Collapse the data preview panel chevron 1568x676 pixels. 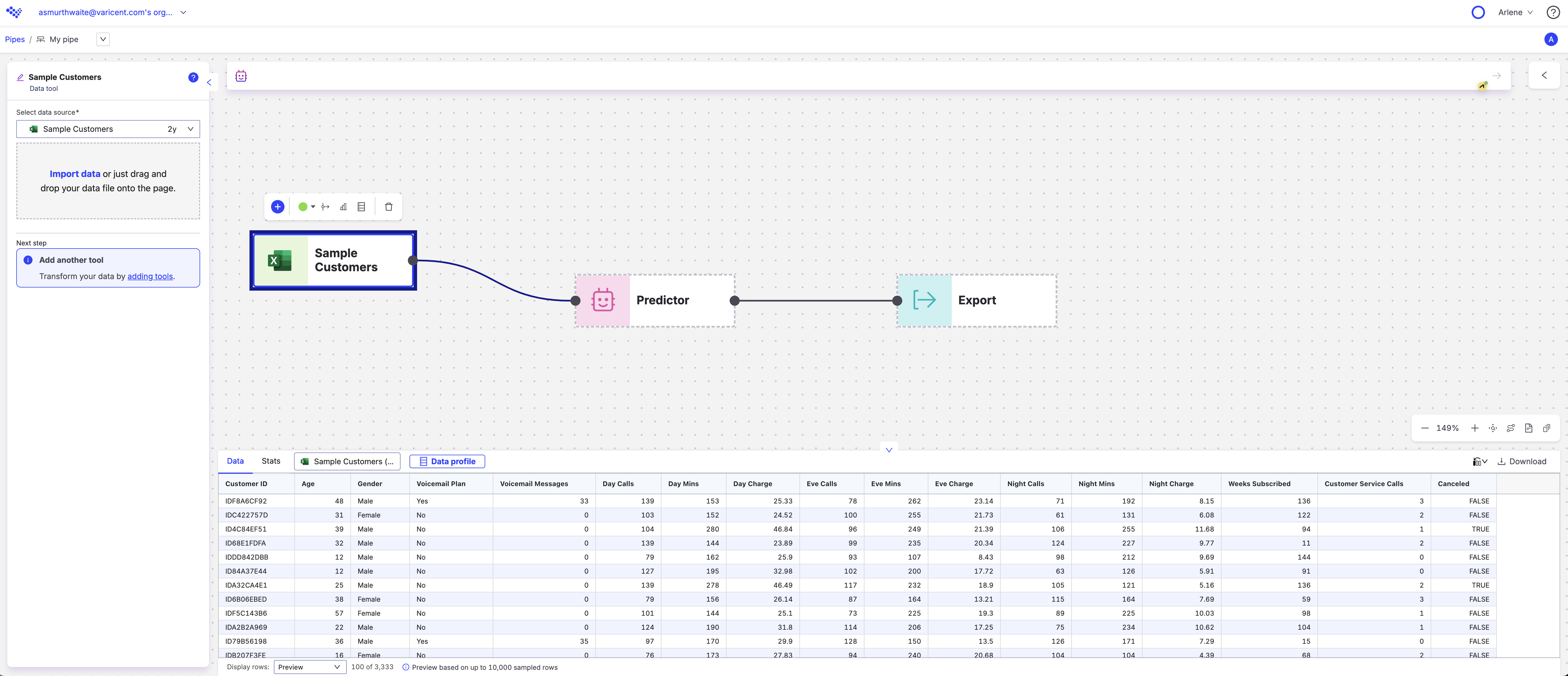coord(889,449)
